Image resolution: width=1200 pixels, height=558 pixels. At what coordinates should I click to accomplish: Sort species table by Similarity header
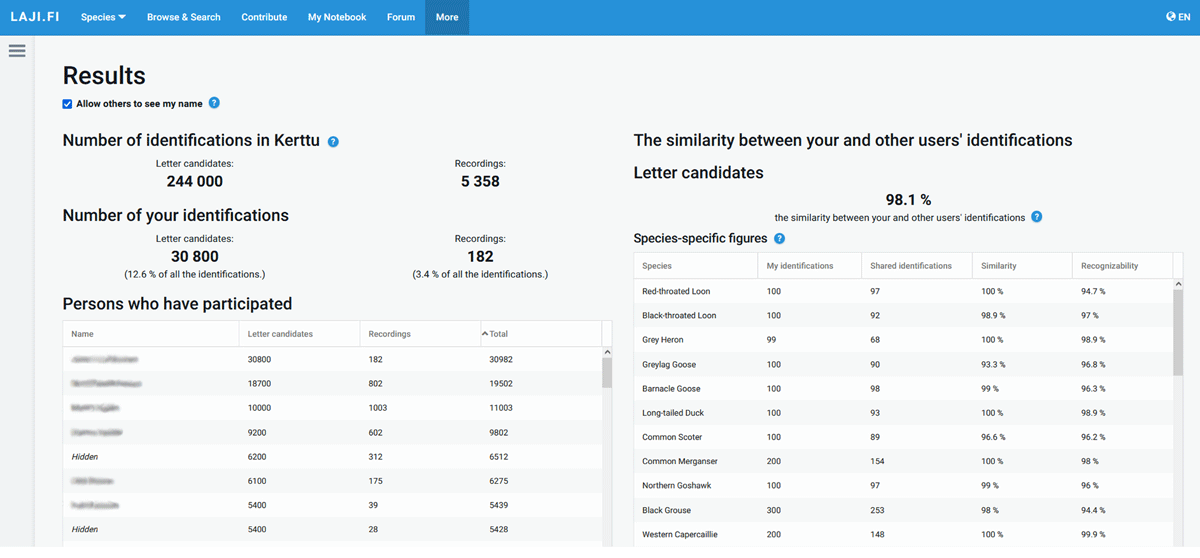click(x=1001, y=266)
